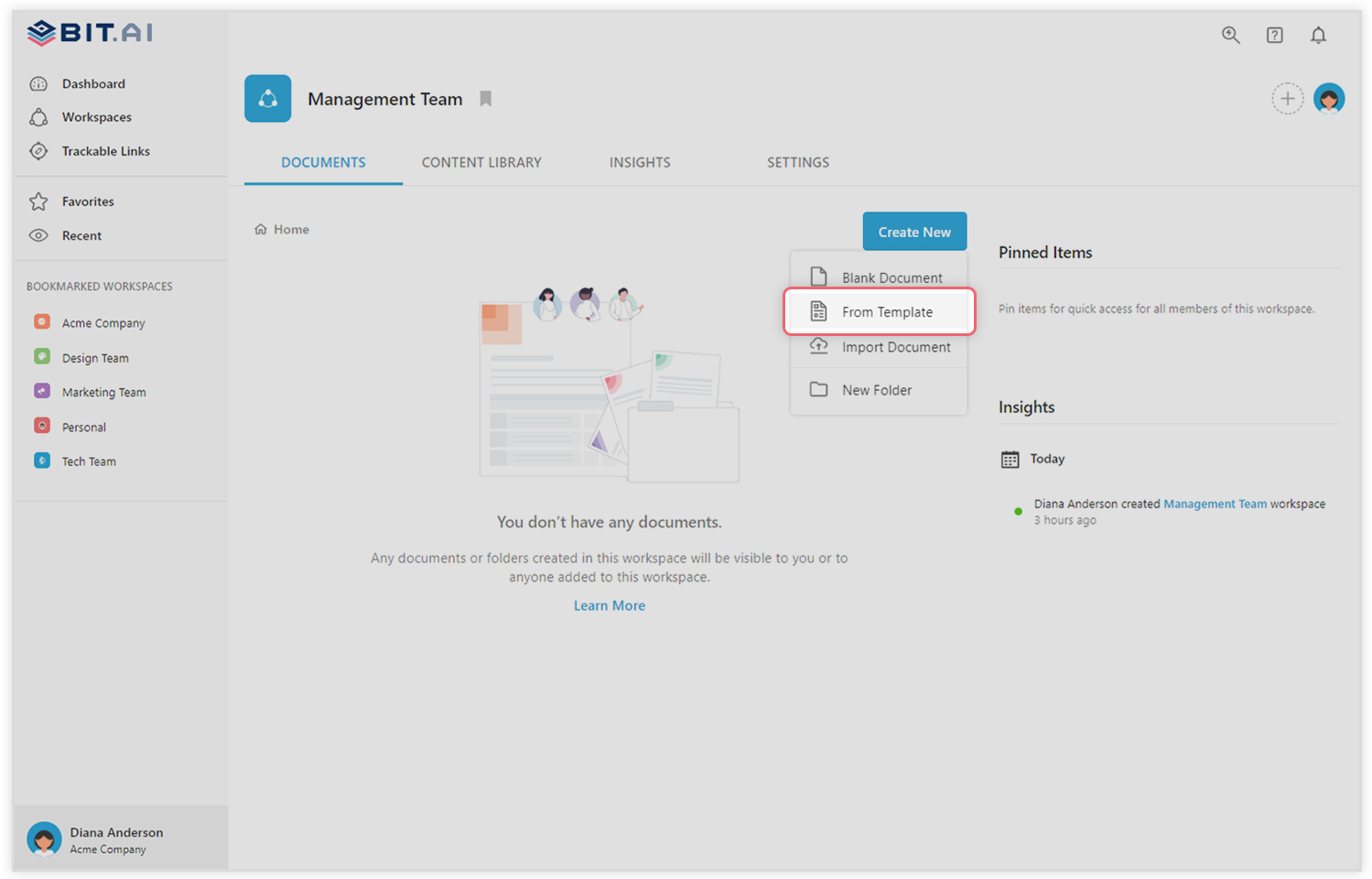Open the Personal bookmarked workspace
Viewport: 1372px width, 879px height.
(84, 427)
